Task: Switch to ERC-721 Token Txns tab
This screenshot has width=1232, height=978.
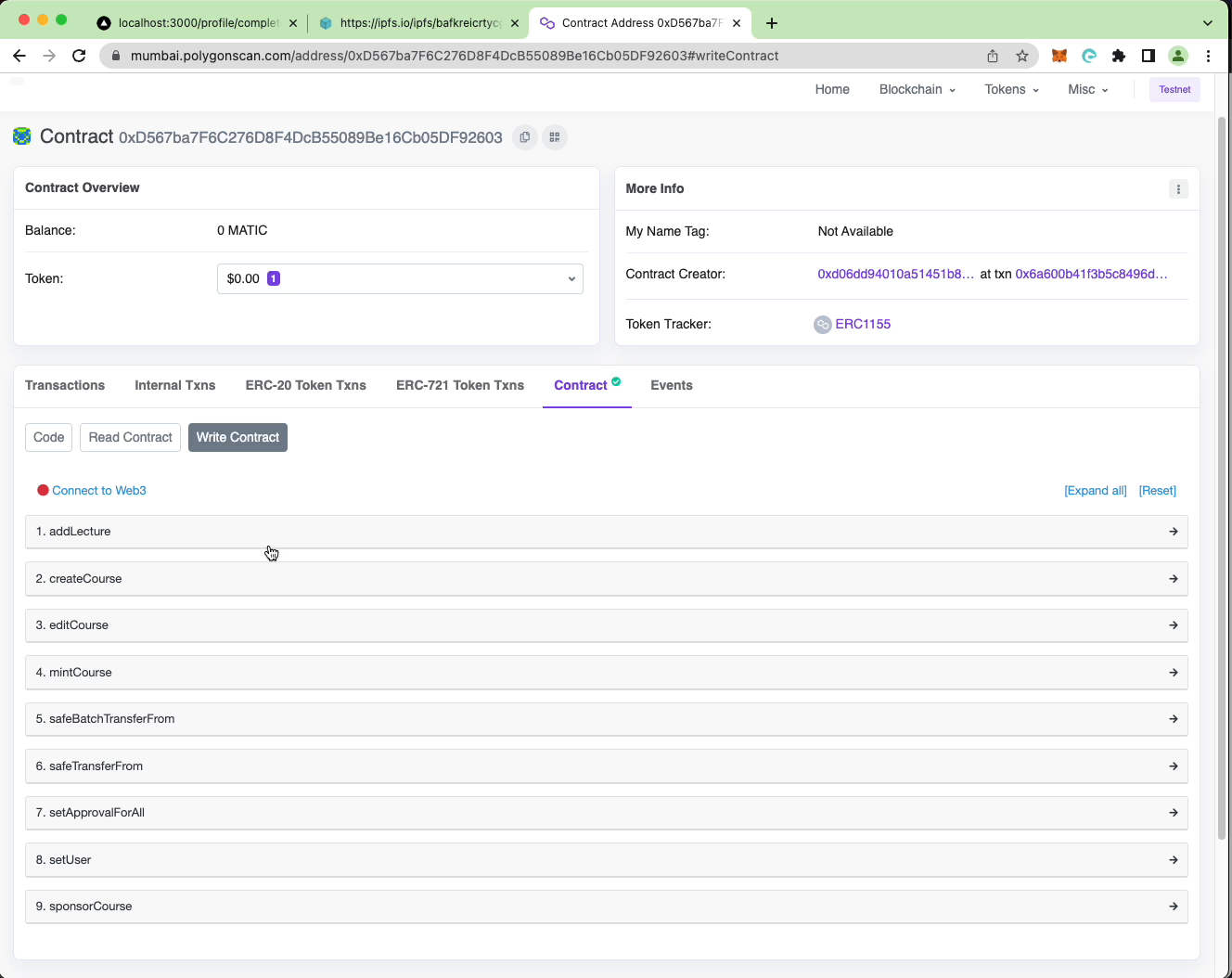Action: (460, 385)
